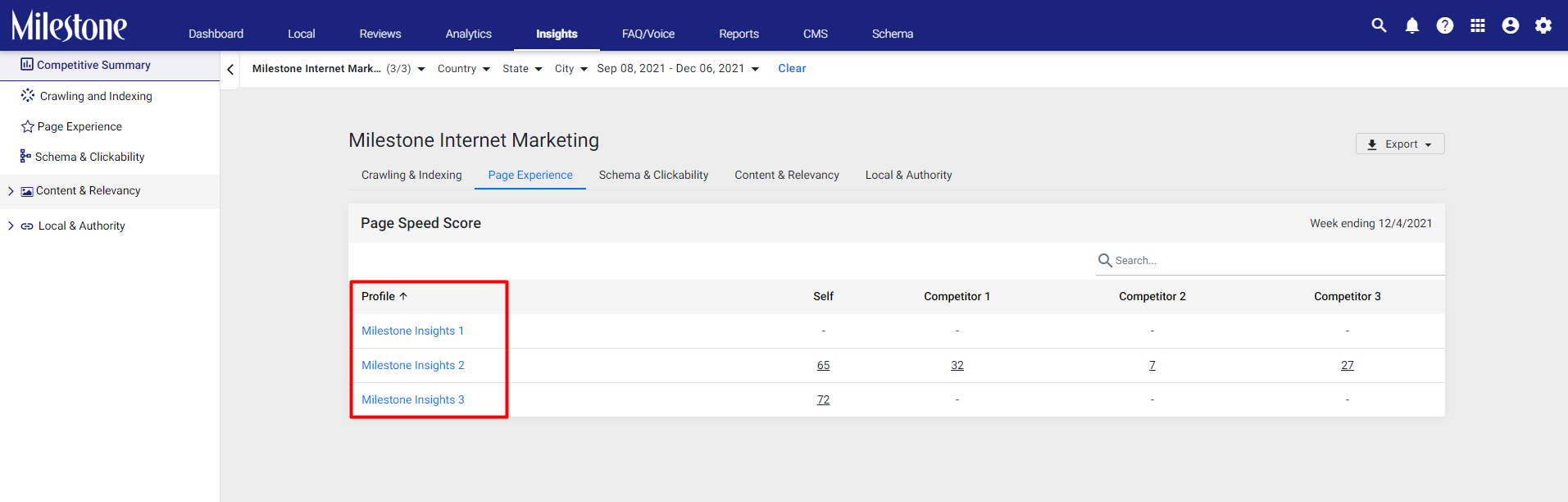Open the Local menu item
The height and width of the screenshot is (502, 1568).
pyautogui.click(x=302, y=34)
